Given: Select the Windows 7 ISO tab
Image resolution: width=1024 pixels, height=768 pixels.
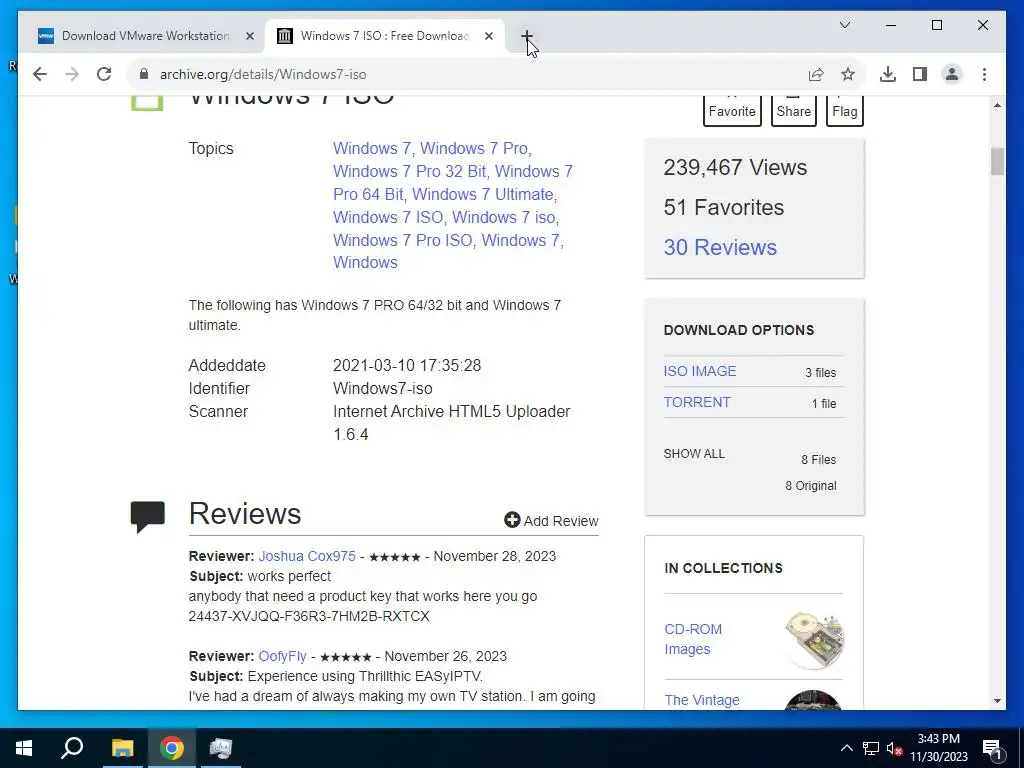Looking at the screenshot, I should (385, 36).
